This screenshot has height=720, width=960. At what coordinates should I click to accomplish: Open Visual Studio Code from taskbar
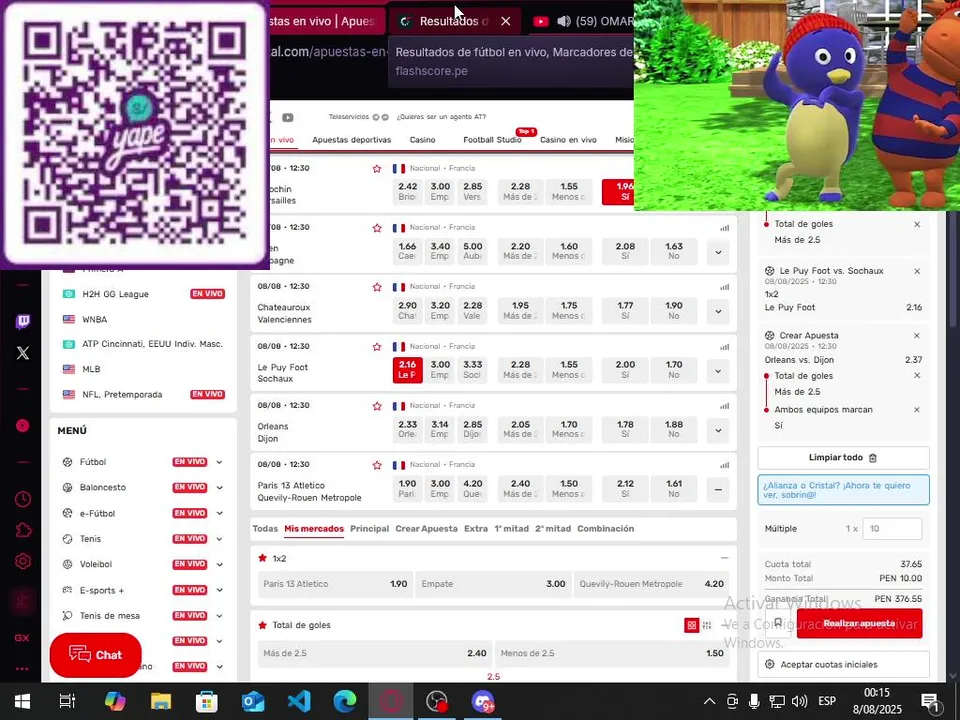(299, 701)
